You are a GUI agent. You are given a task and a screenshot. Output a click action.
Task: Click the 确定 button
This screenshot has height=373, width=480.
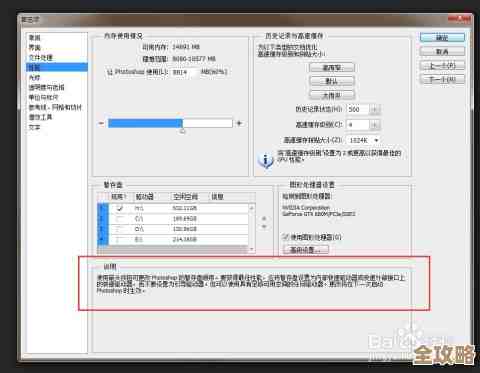point(442,38)
